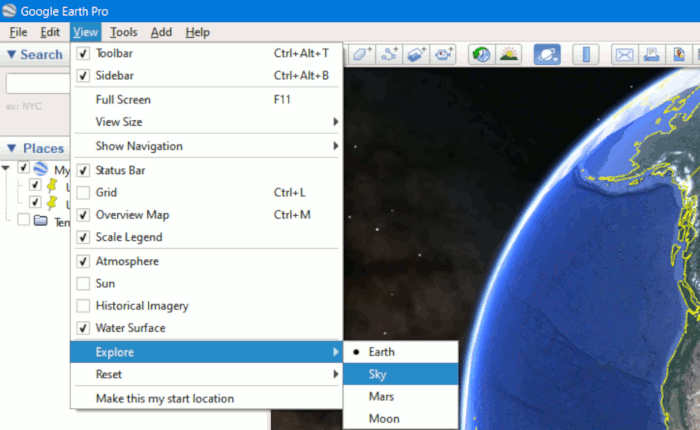Open historical imagery clock icon in toolbar
Screen dimensions: 700x430
click(481, 54)
